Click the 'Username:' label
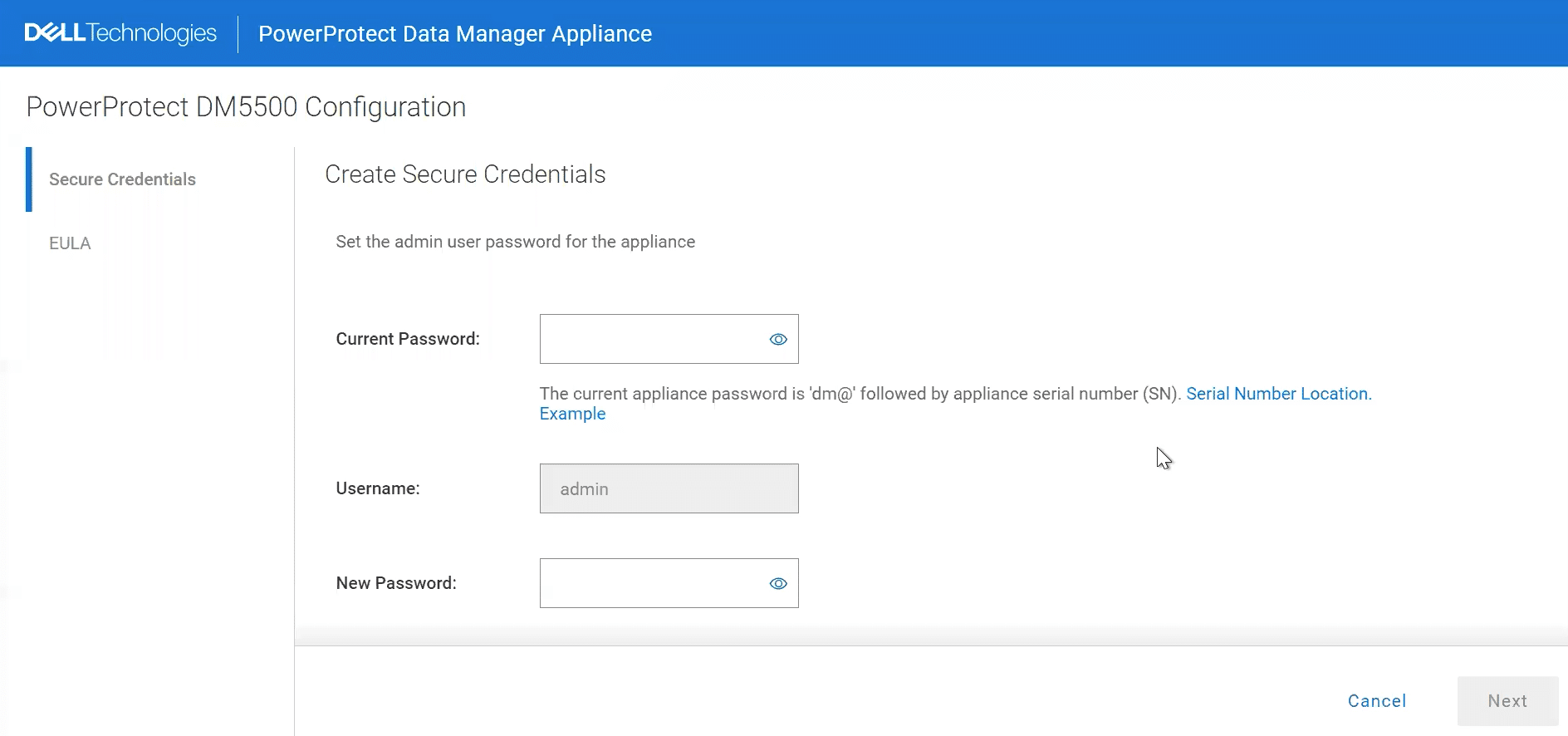Viewport: 1568px width, 736px height. click(x=378, y=488)
